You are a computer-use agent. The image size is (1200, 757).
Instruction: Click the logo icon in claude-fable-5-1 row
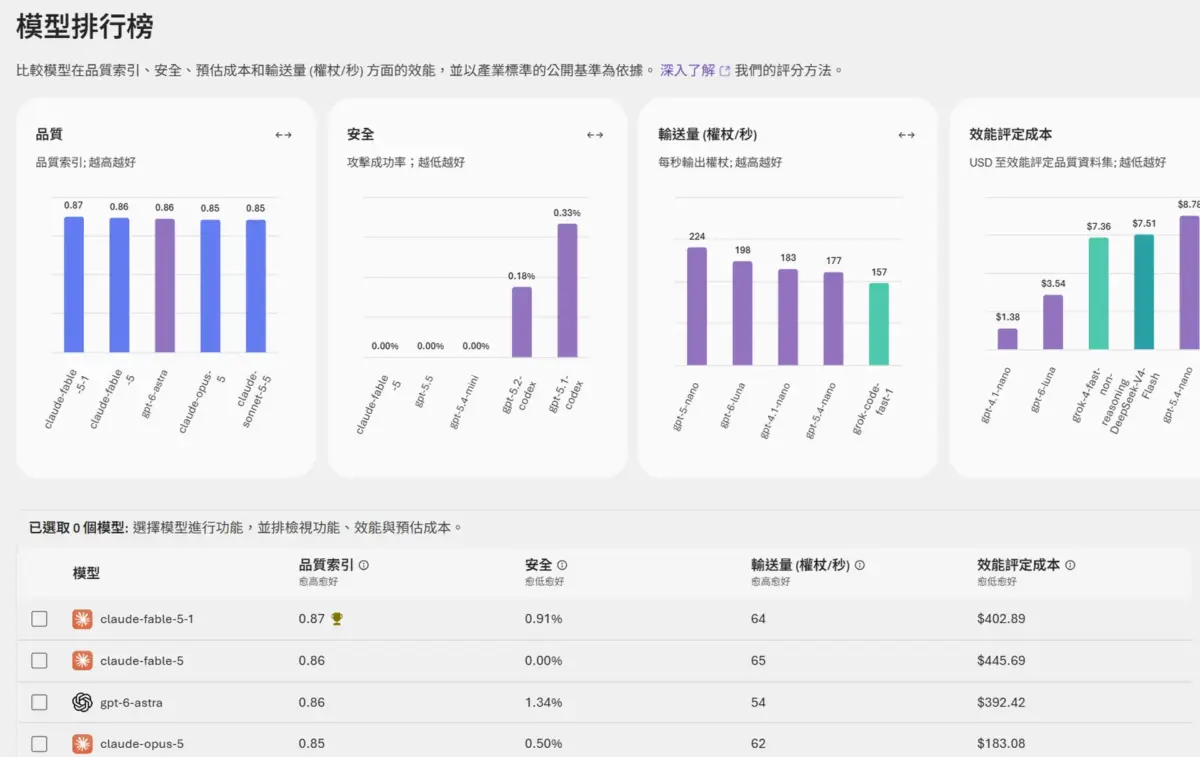coord(83,619)
